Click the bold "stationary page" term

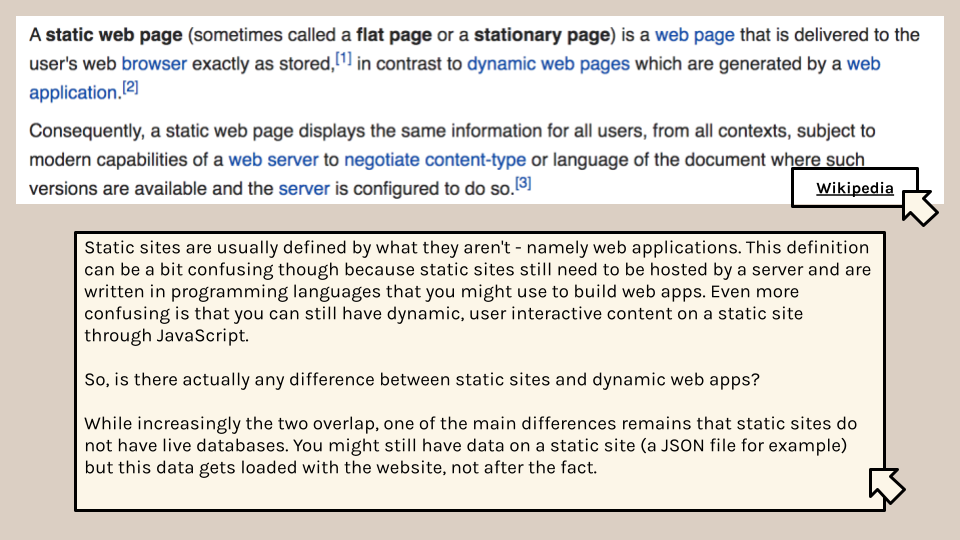tap(541, 35)
